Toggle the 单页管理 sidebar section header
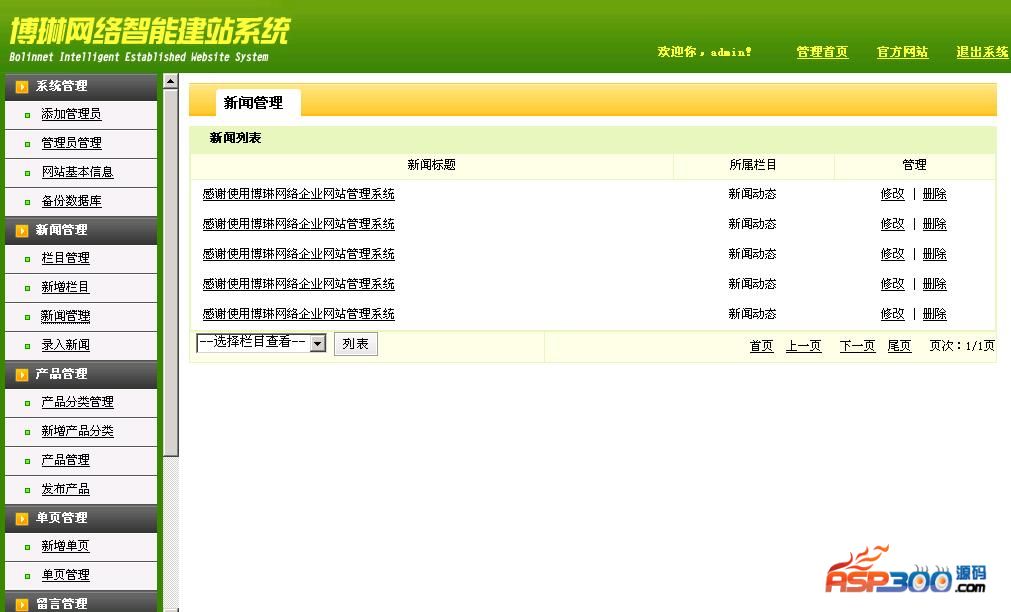This screenshot has width=1011, height=612. pyautogui.click(x=81, y=518)
